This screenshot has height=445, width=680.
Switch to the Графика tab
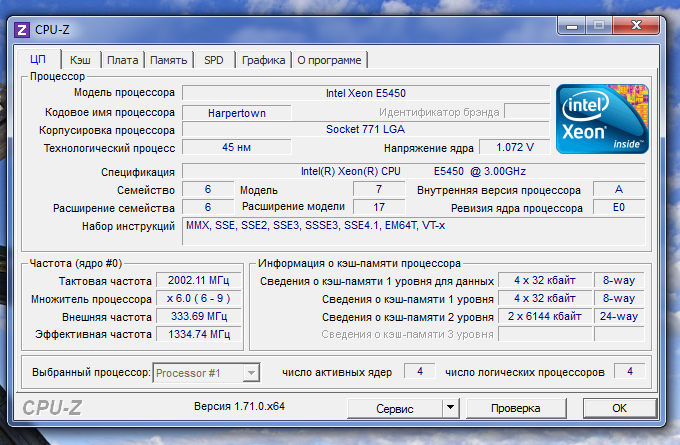tap(264, 60)
